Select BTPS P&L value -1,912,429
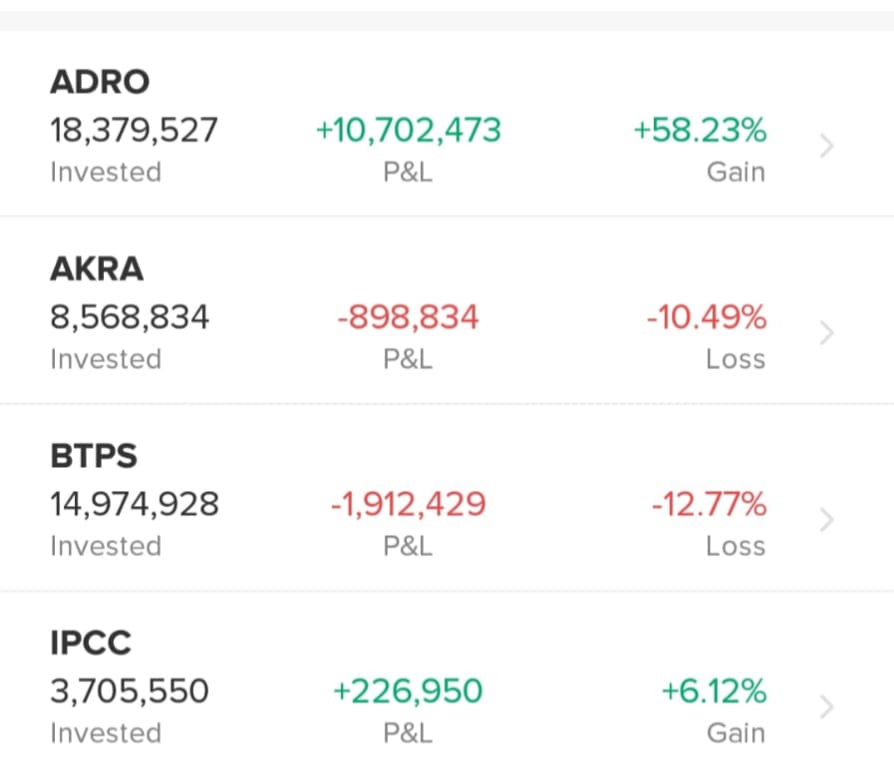The image size is (894, 761). [408, 504]
